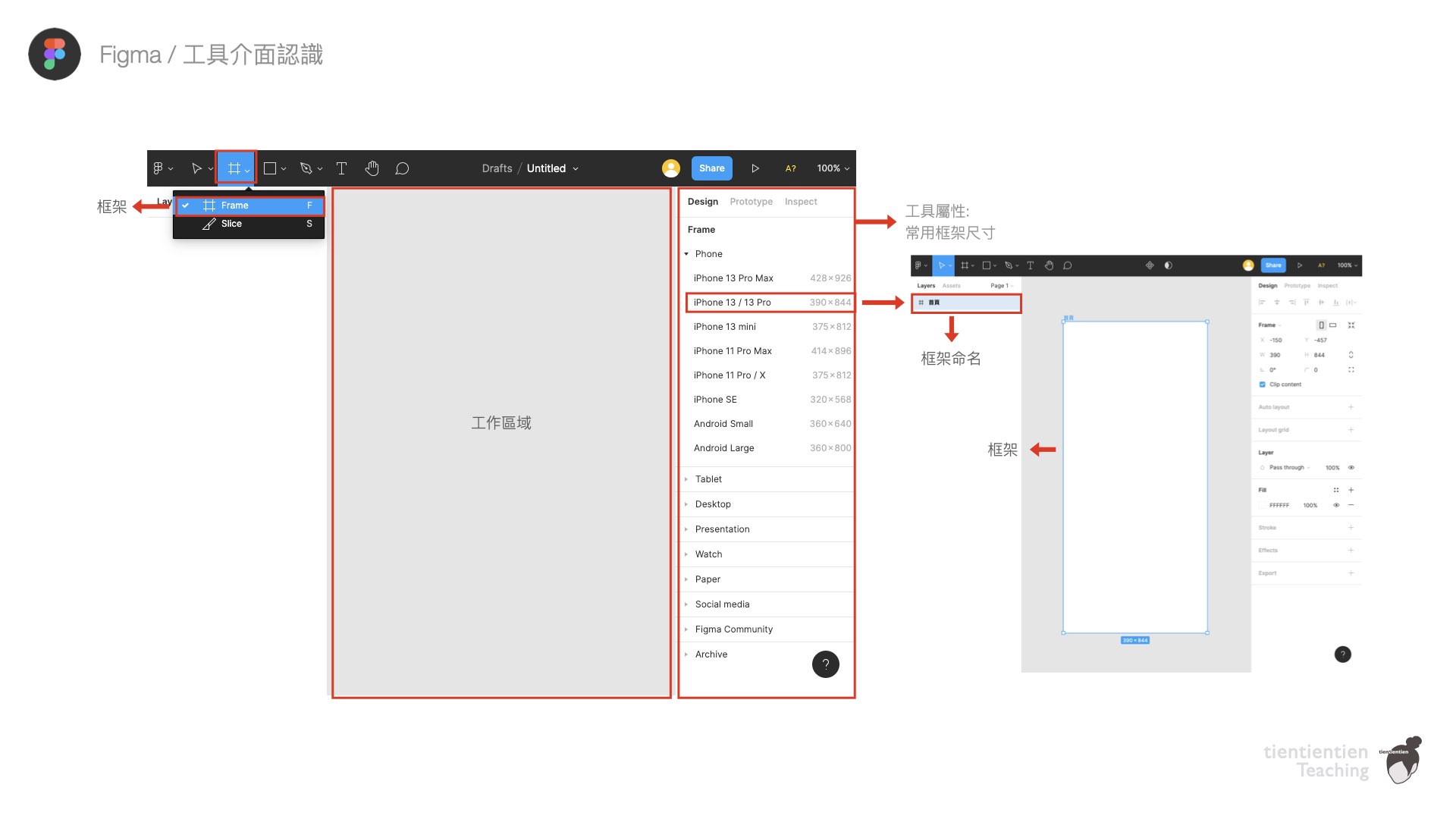Open the help question mark button
1456x819 pixels.
(826, 664)
